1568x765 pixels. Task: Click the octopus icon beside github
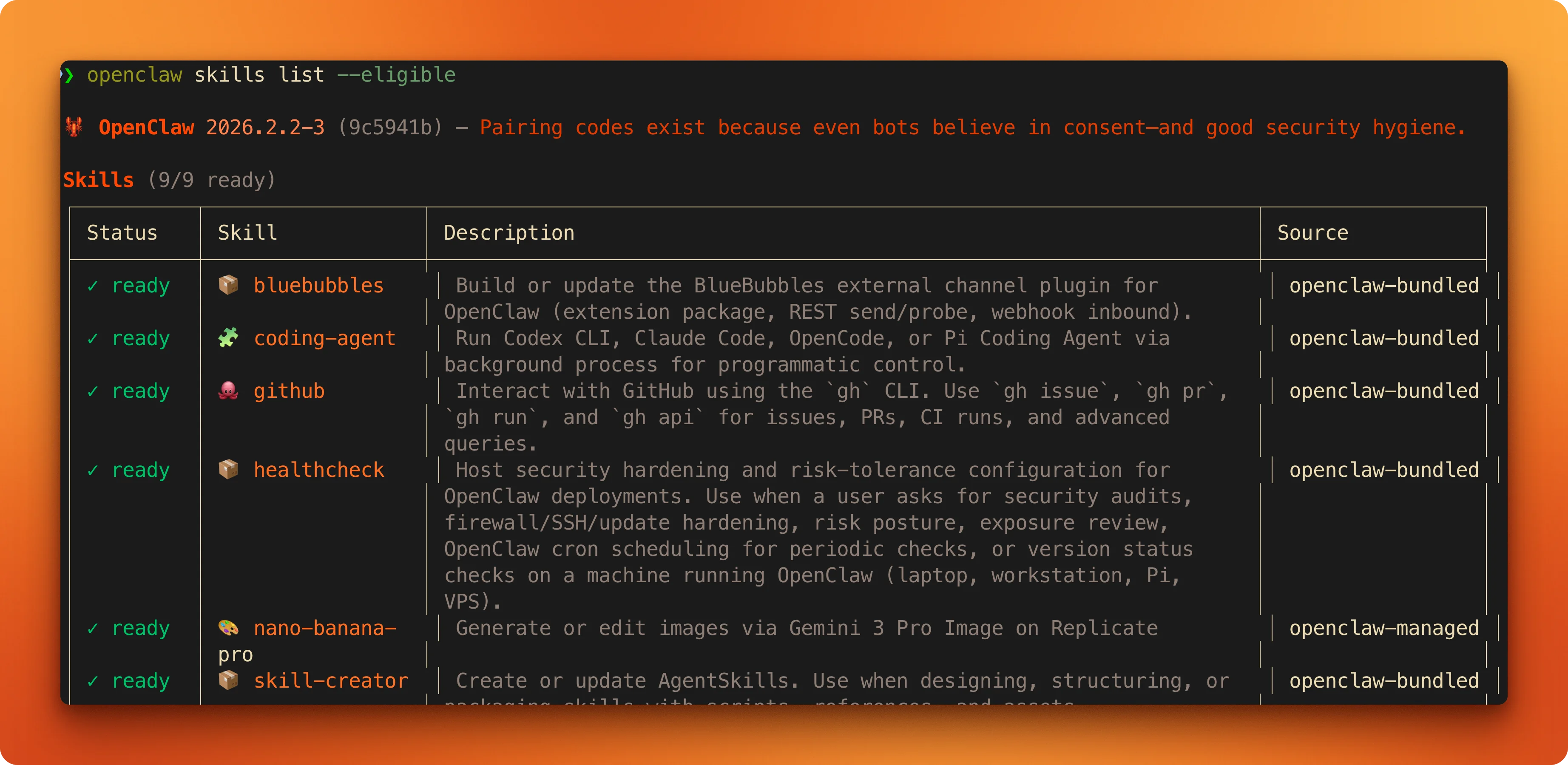(x=228, y=390)
